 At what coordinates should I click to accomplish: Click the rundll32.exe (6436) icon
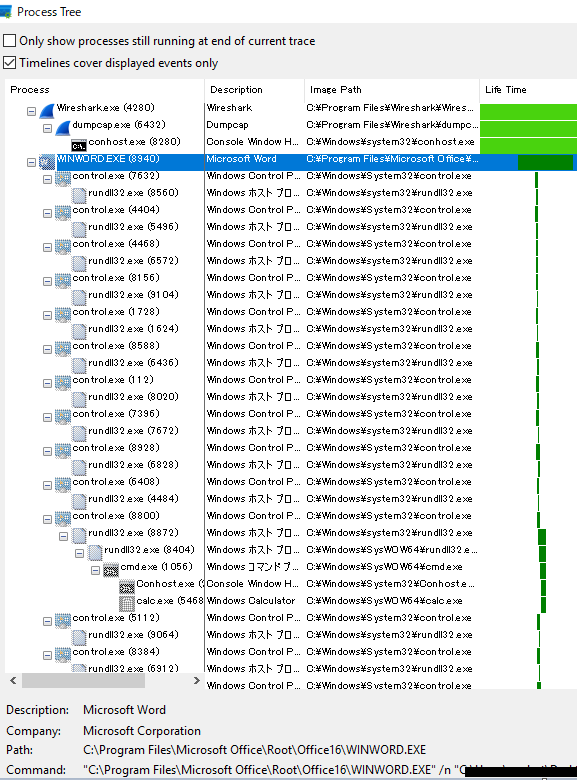79,366
